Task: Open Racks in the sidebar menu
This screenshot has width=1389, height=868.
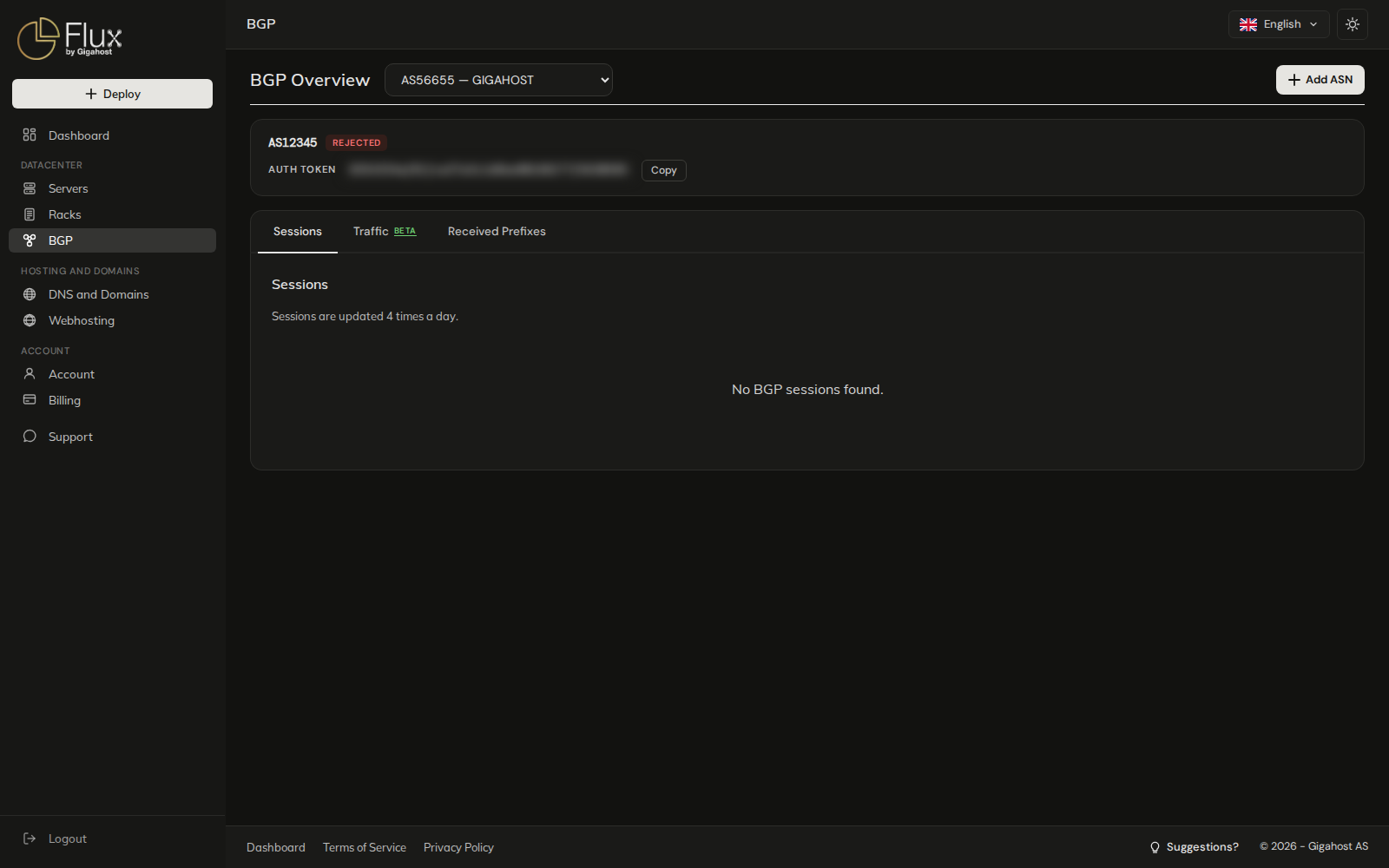Action: pos(112,214)
